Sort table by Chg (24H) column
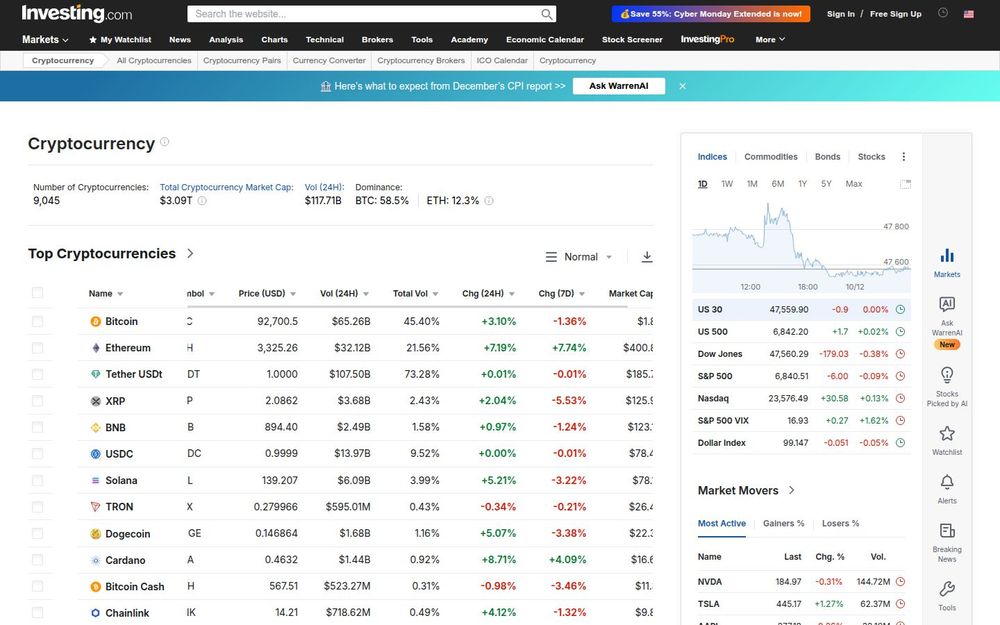 click(x=488, y=293)
